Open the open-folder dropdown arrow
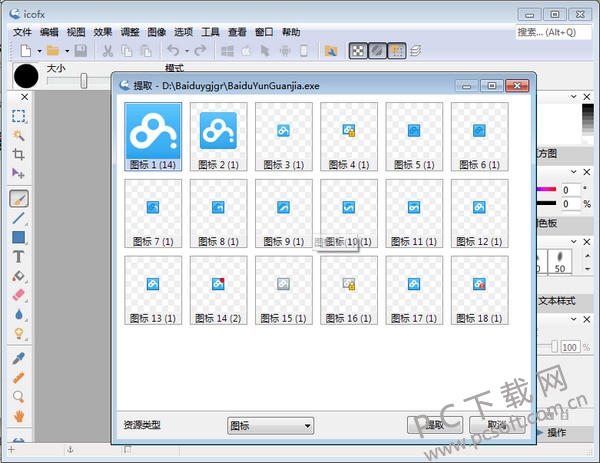 pyautogui.click(x=67, y=51)
